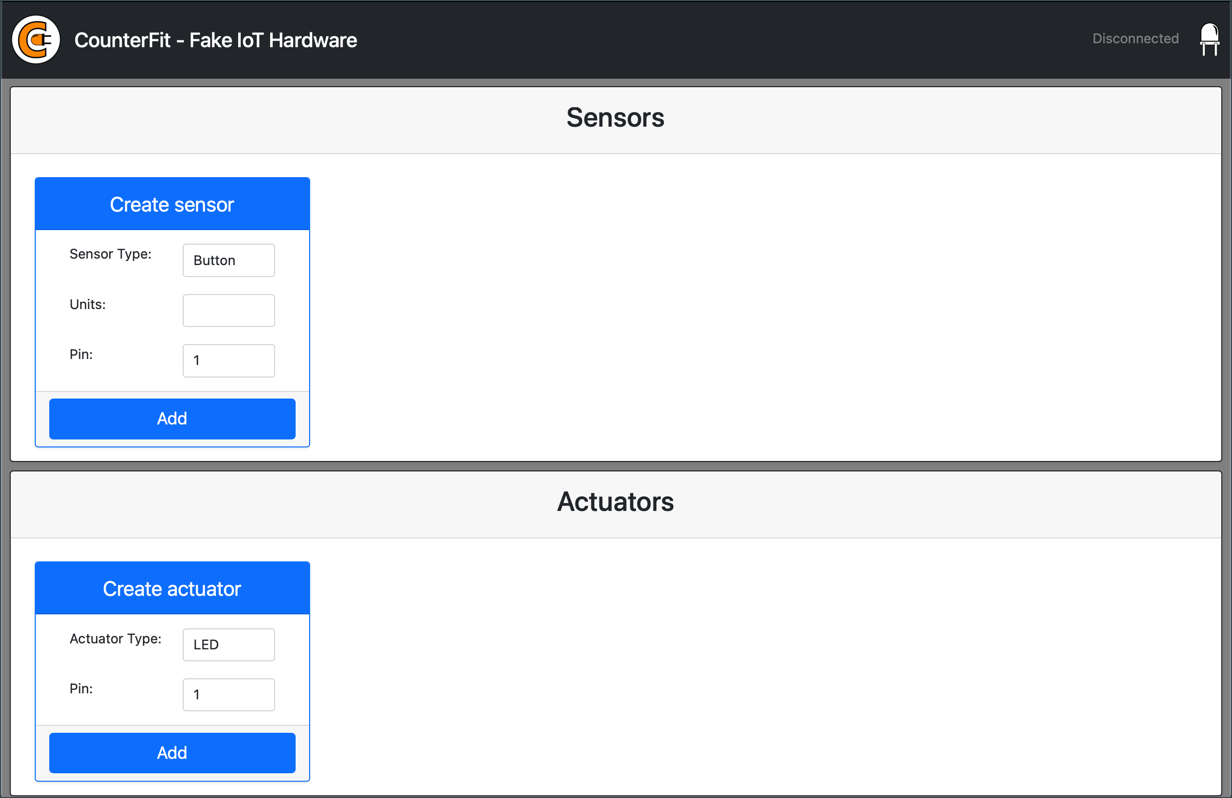1232x798 pixels.
Task: Expand the Actuator Type dropdown showing LED
Action: (228, 645)
